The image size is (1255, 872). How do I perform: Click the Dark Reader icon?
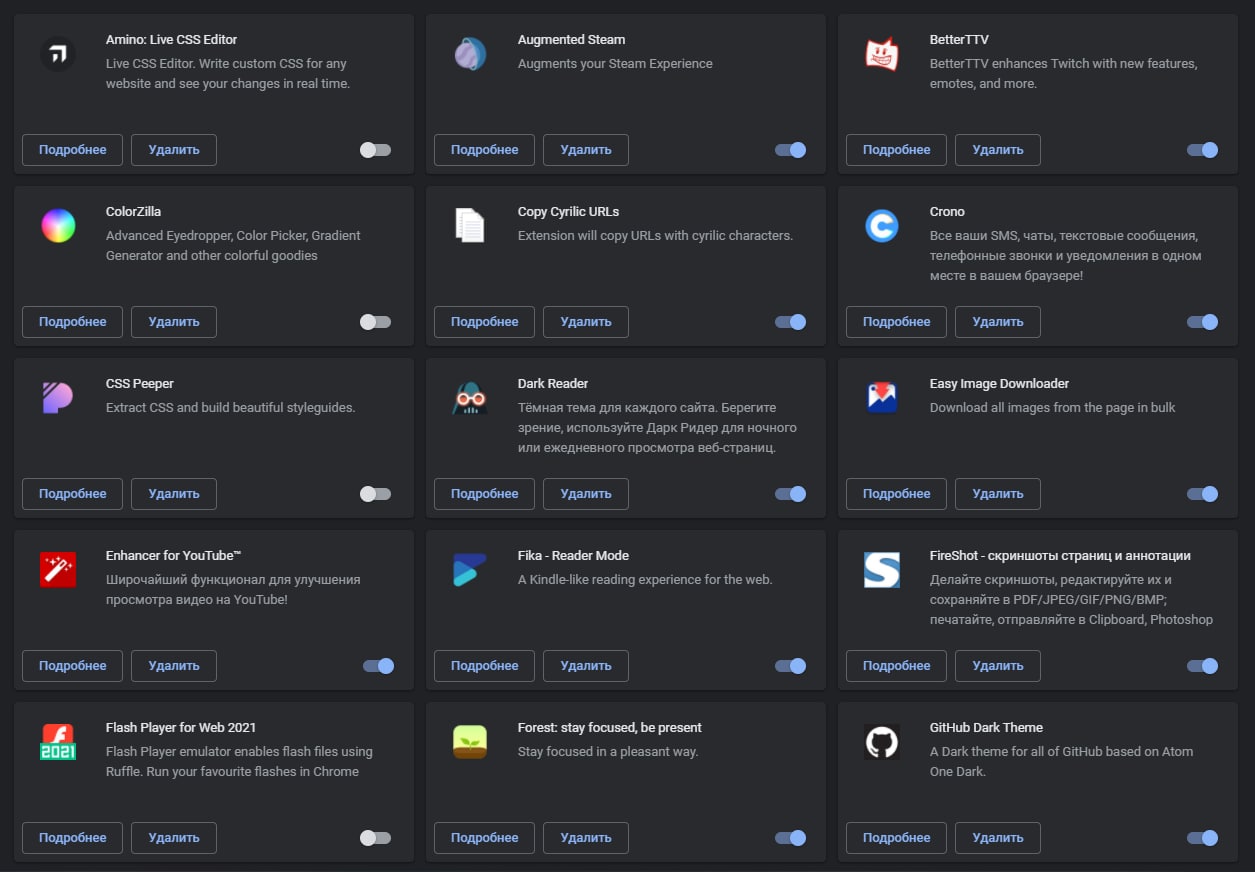470,398
